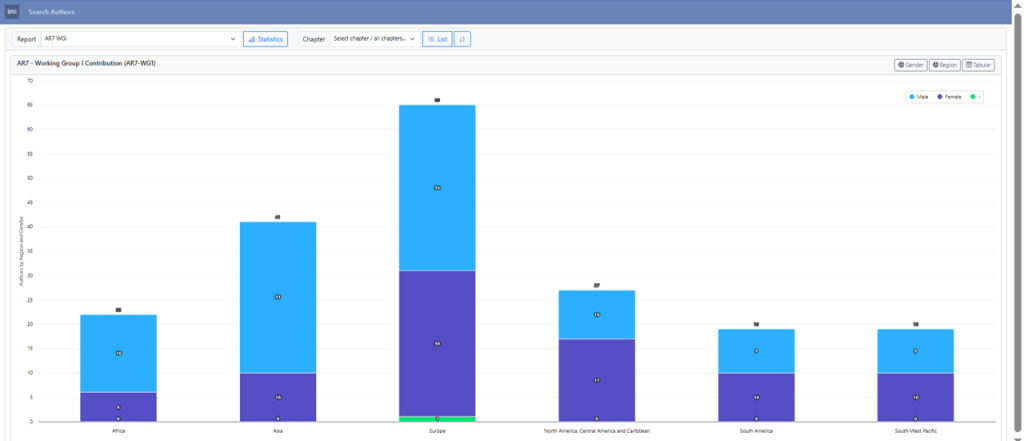Screen dimensions: 1024x441
Task: Open the Tabular data view
Action: pyautogui.click(x=978, y=65)
